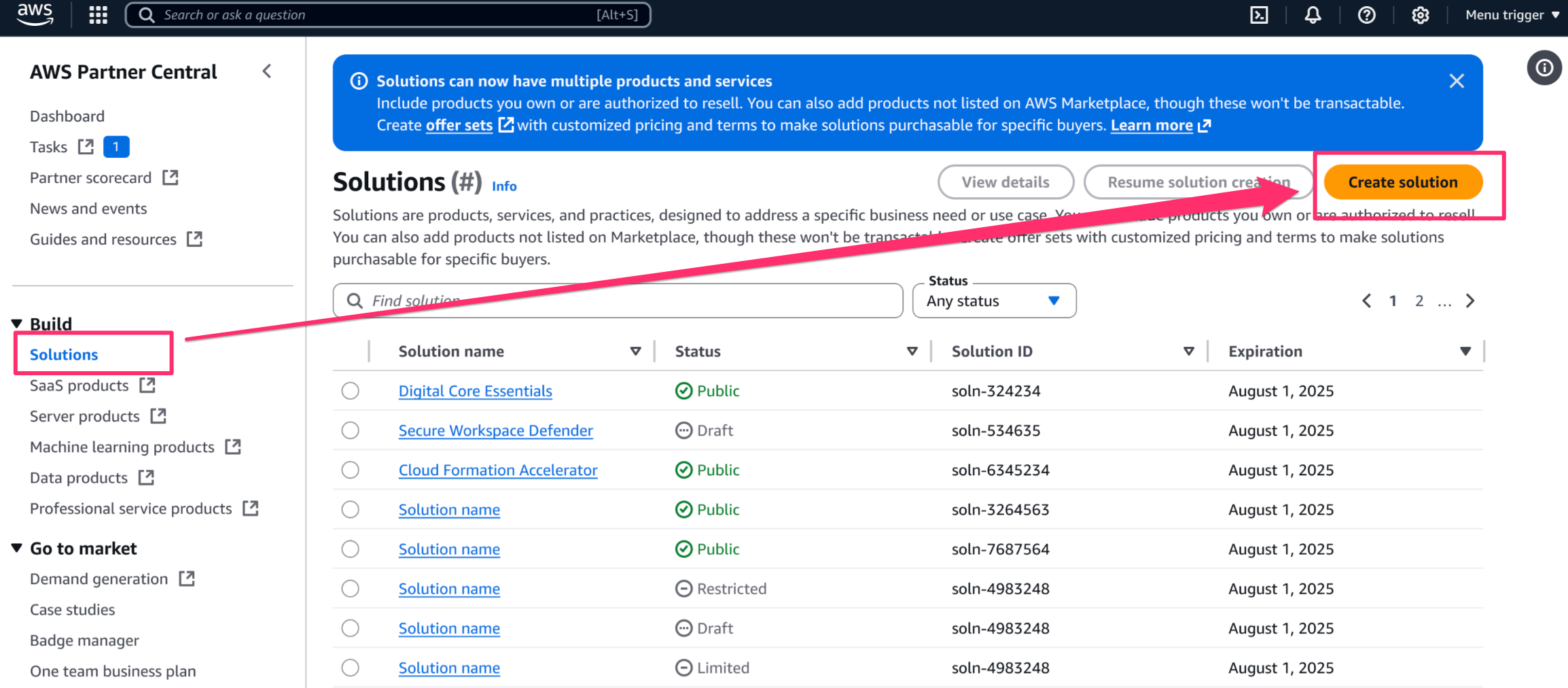Viewport: 1568px width, 688px height.
Task: Expand the Menu trigger dropdown
Action: pos(1512,15)
